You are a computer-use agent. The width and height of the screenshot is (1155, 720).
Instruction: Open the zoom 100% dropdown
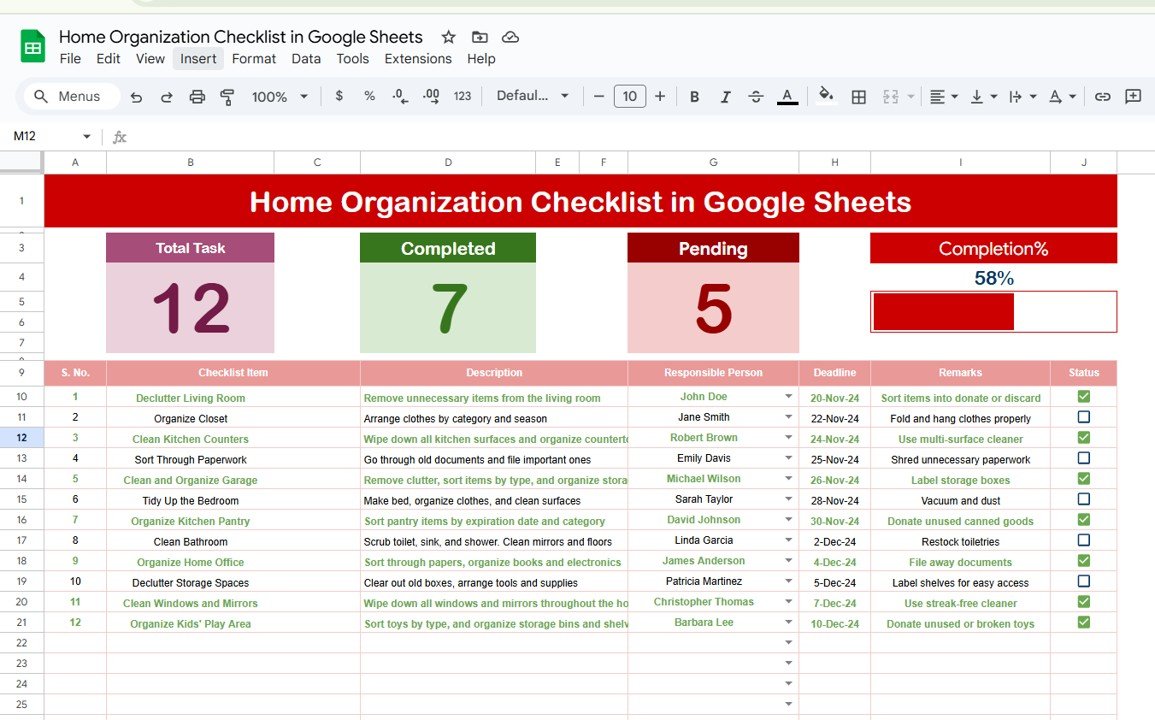tap(279, 97)
